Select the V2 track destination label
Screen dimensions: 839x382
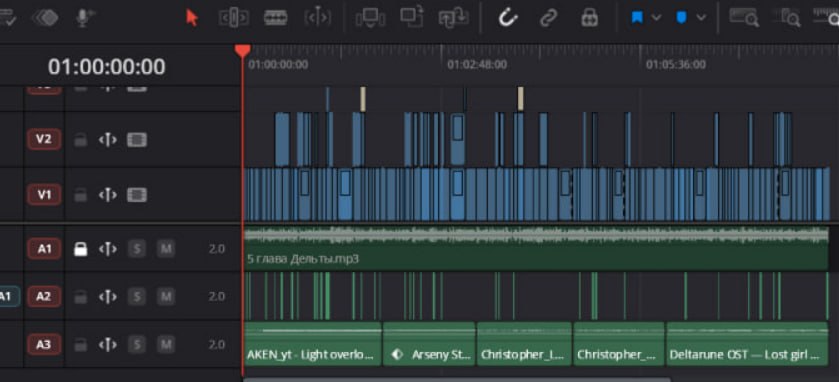click(44, 140)
